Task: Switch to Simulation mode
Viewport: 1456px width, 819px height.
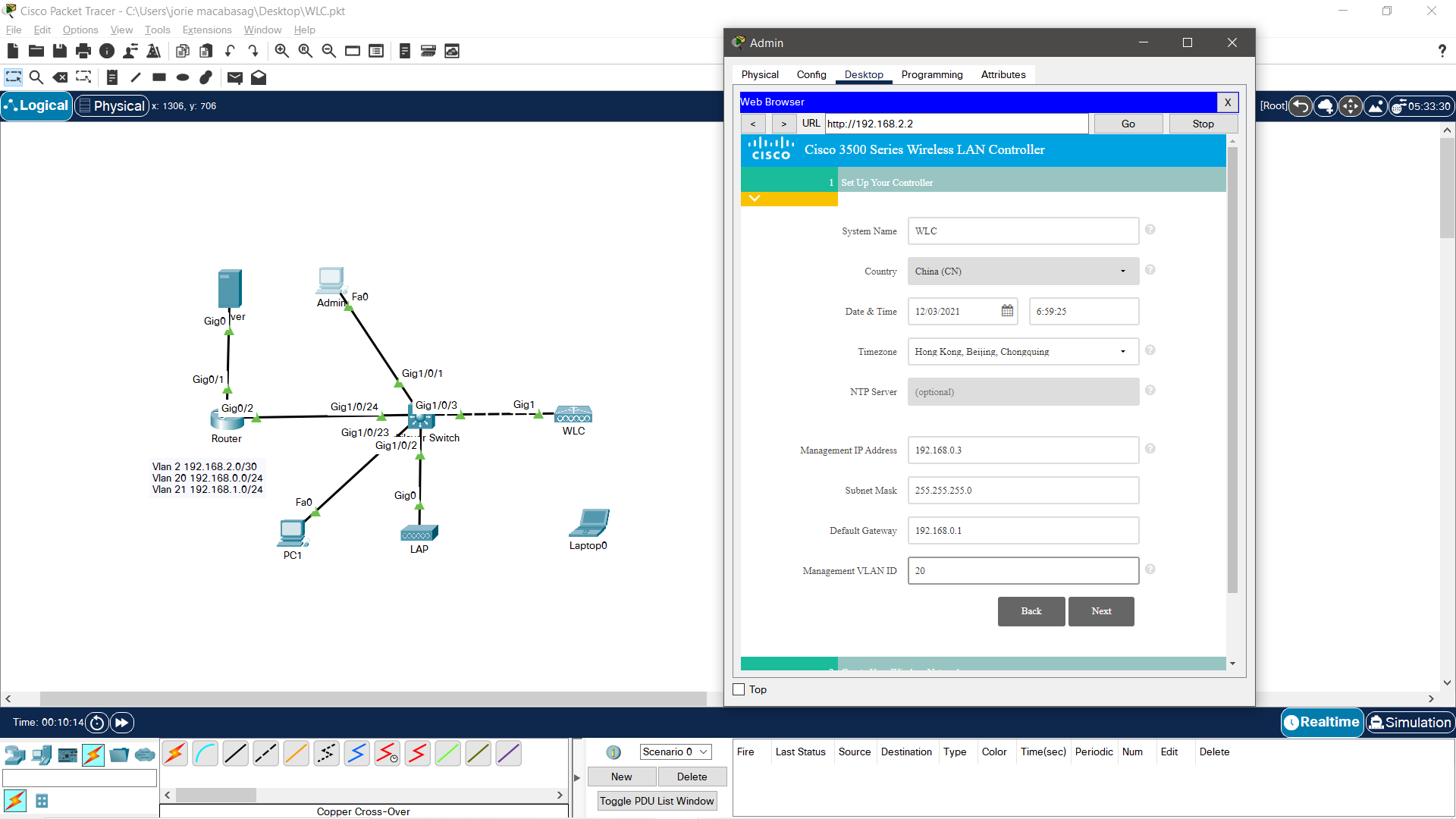Action: tap(1410, 723)
